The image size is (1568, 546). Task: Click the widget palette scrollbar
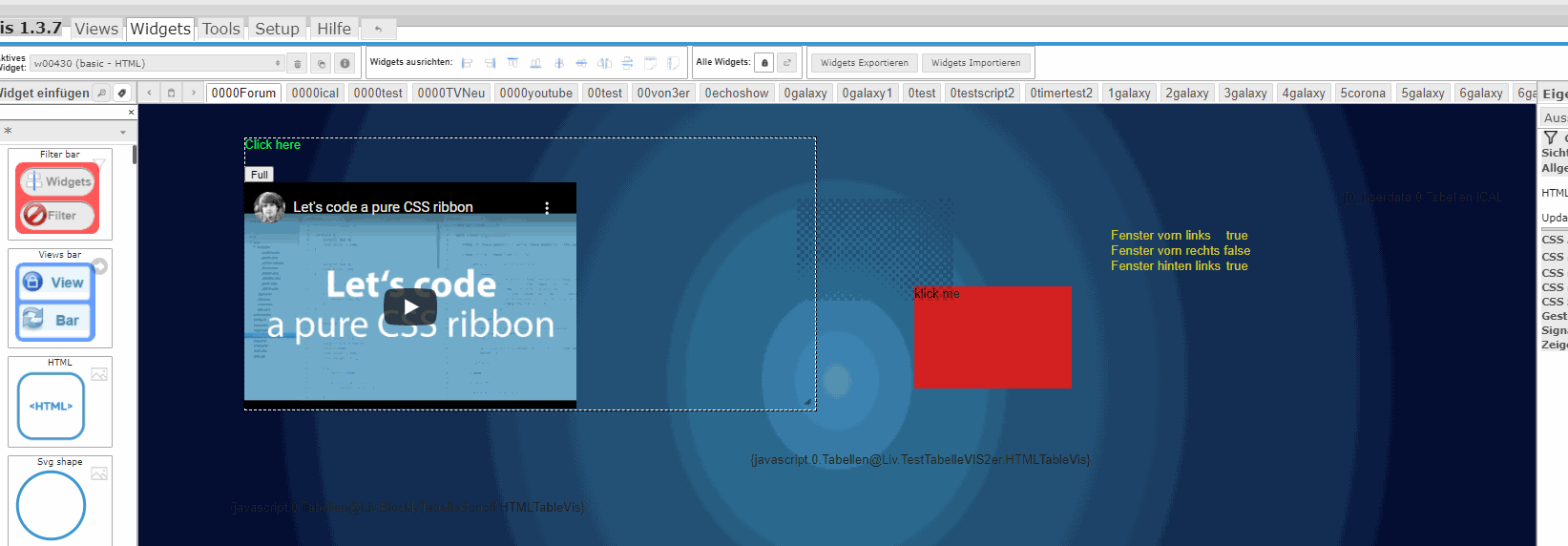tap(135, 155)
